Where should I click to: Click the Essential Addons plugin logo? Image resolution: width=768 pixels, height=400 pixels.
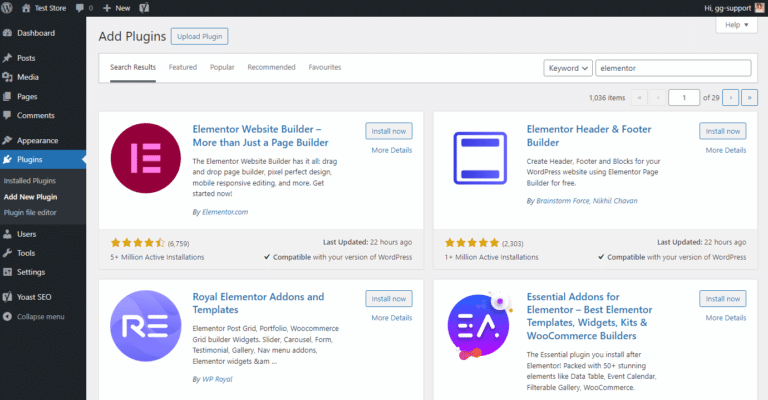pos(476,331)
